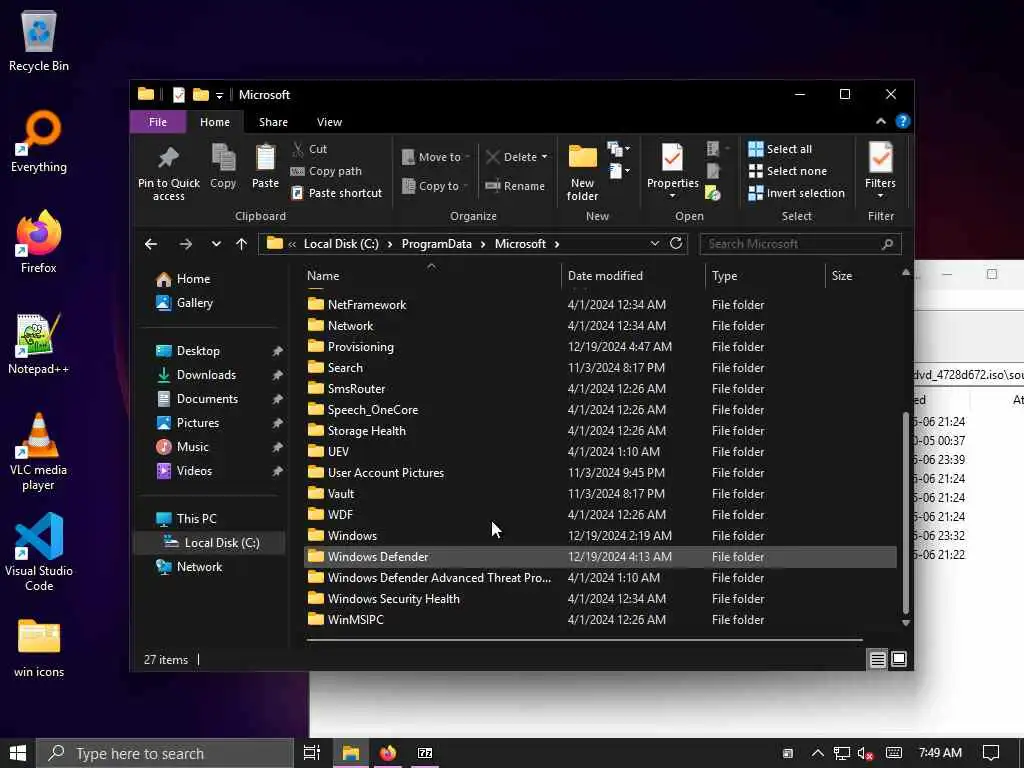Click Rename in Organize group
The image size is (1024, 768).
(515, 186)
